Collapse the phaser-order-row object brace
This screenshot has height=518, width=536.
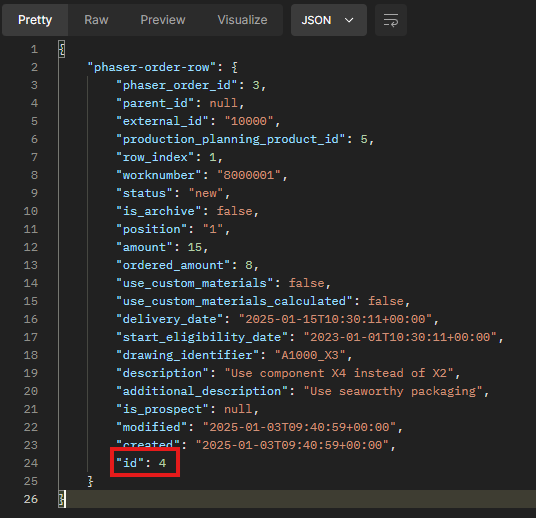coord(234,67)
